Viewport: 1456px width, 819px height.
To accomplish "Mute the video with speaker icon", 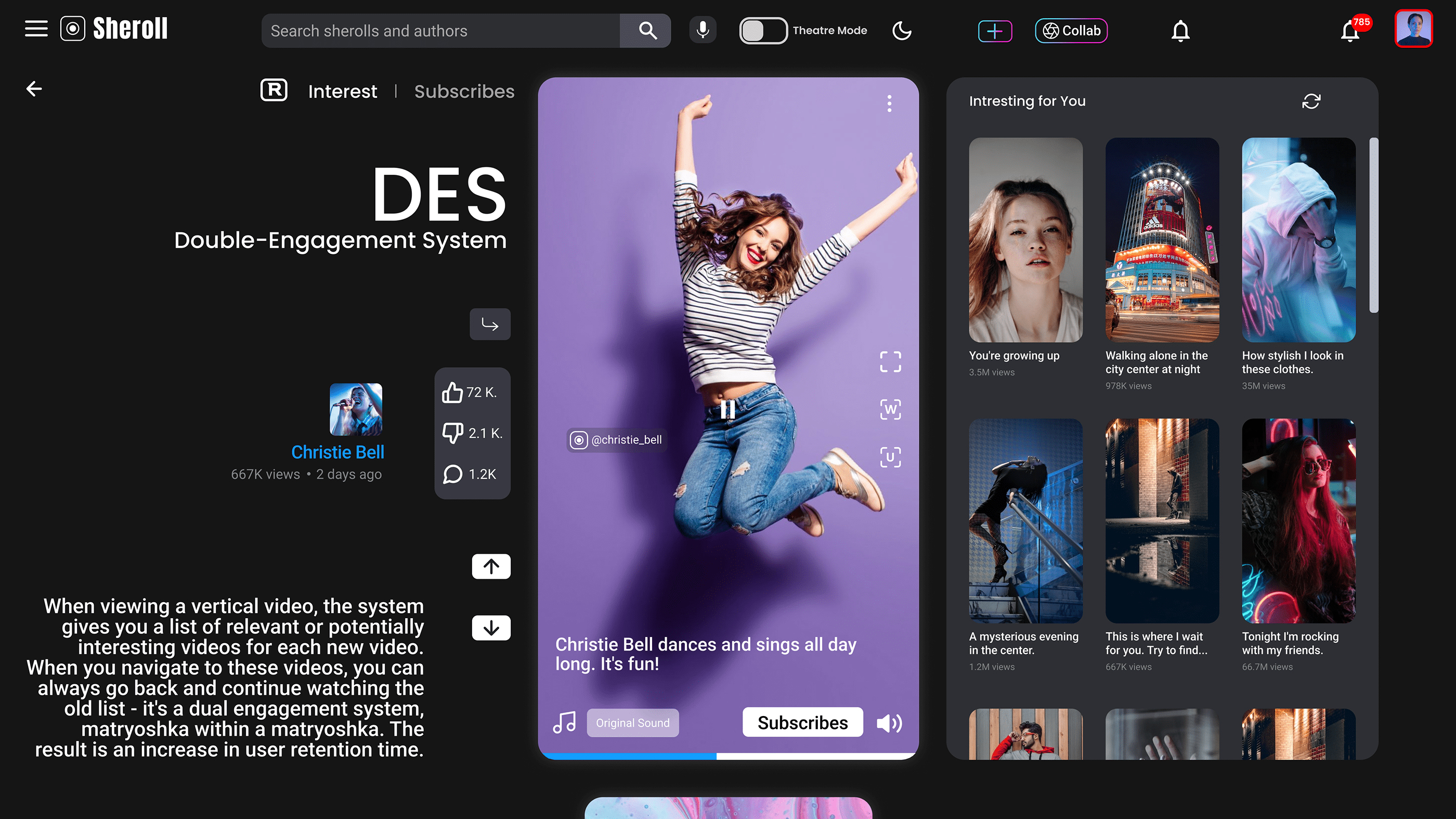I will click(889, 723).
